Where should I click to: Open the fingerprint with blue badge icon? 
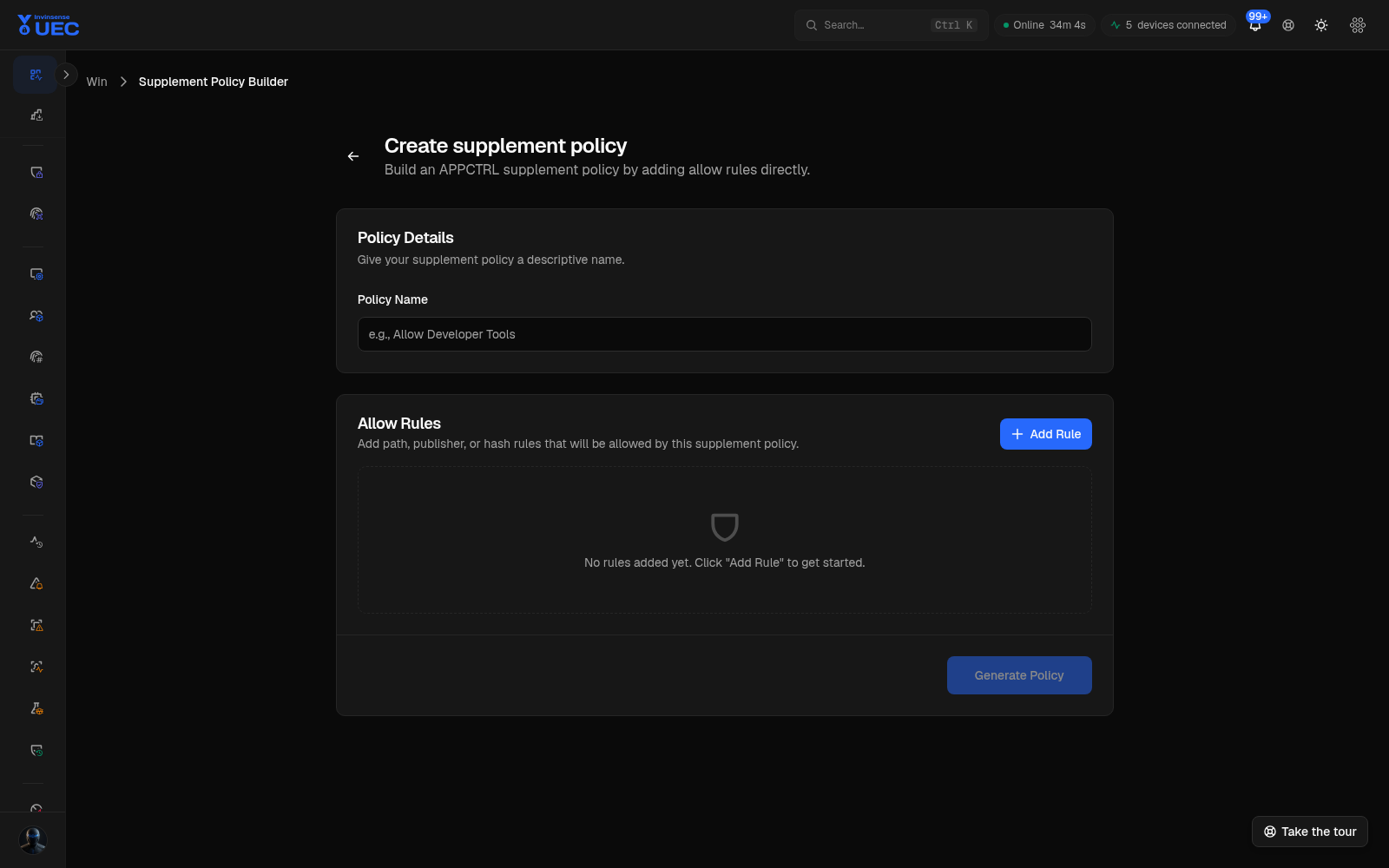36,214
